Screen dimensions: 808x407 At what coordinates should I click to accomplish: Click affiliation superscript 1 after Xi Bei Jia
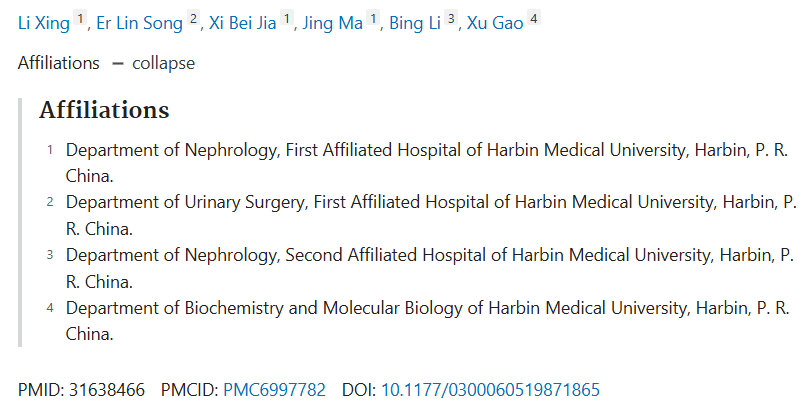pyautogui.click(x=287, y=19)
